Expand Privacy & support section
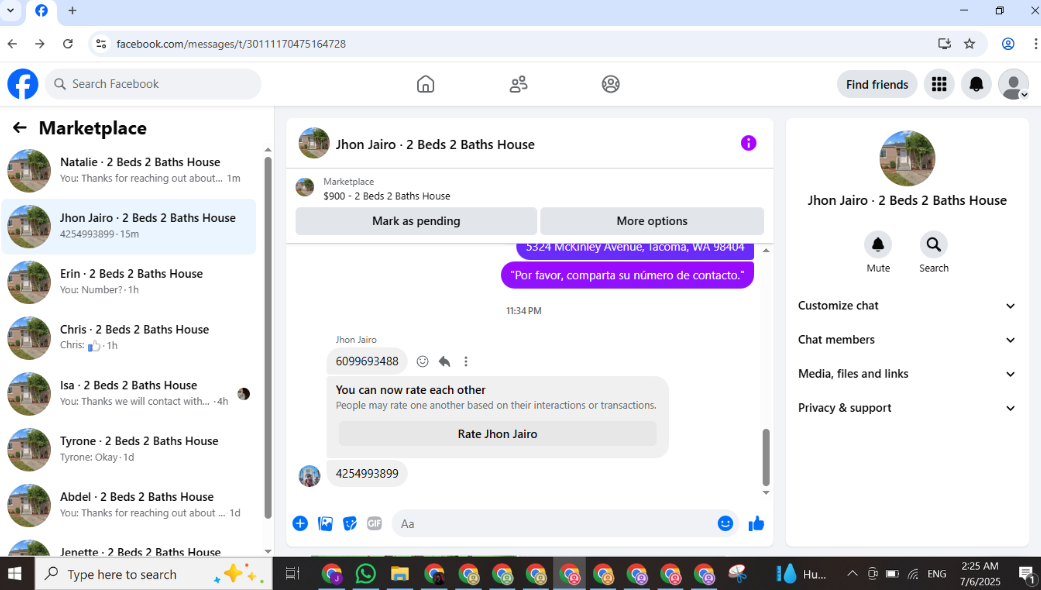 tap(907, 408)
